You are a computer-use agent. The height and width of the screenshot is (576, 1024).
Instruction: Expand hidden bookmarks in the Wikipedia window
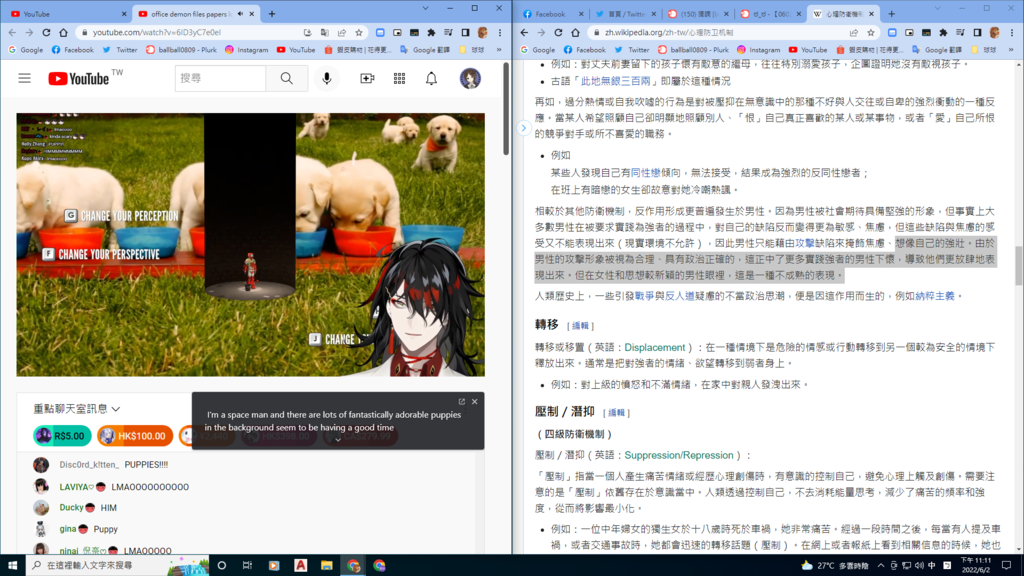click(1011, 50)
